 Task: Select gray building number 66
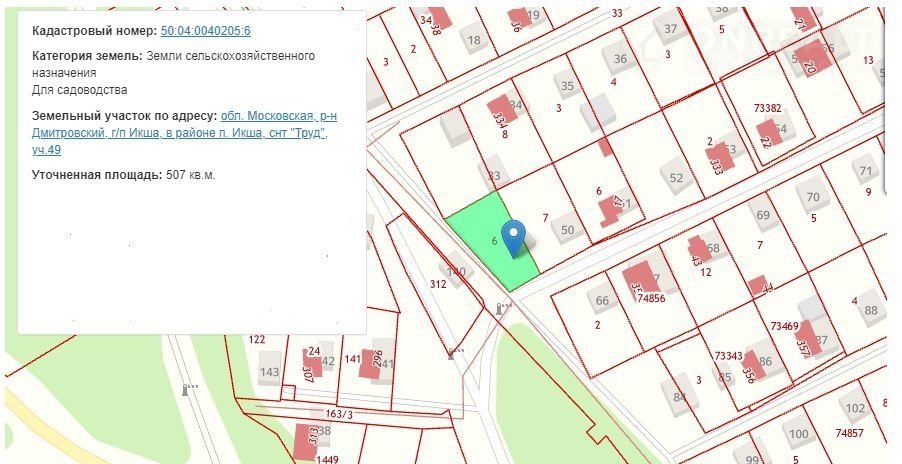(x=602, y=300)
